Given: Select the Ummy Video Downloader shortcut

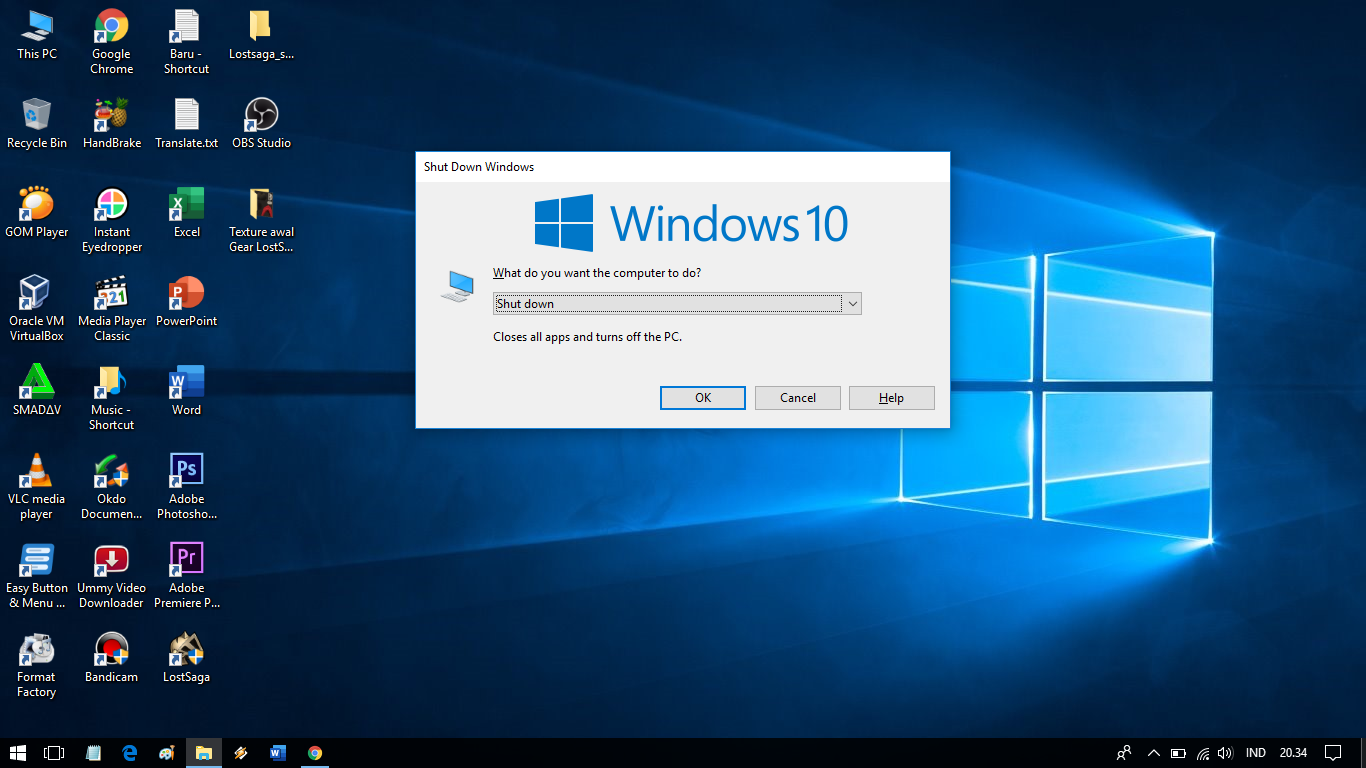Looking at the screenshot, I should [111, 576].
